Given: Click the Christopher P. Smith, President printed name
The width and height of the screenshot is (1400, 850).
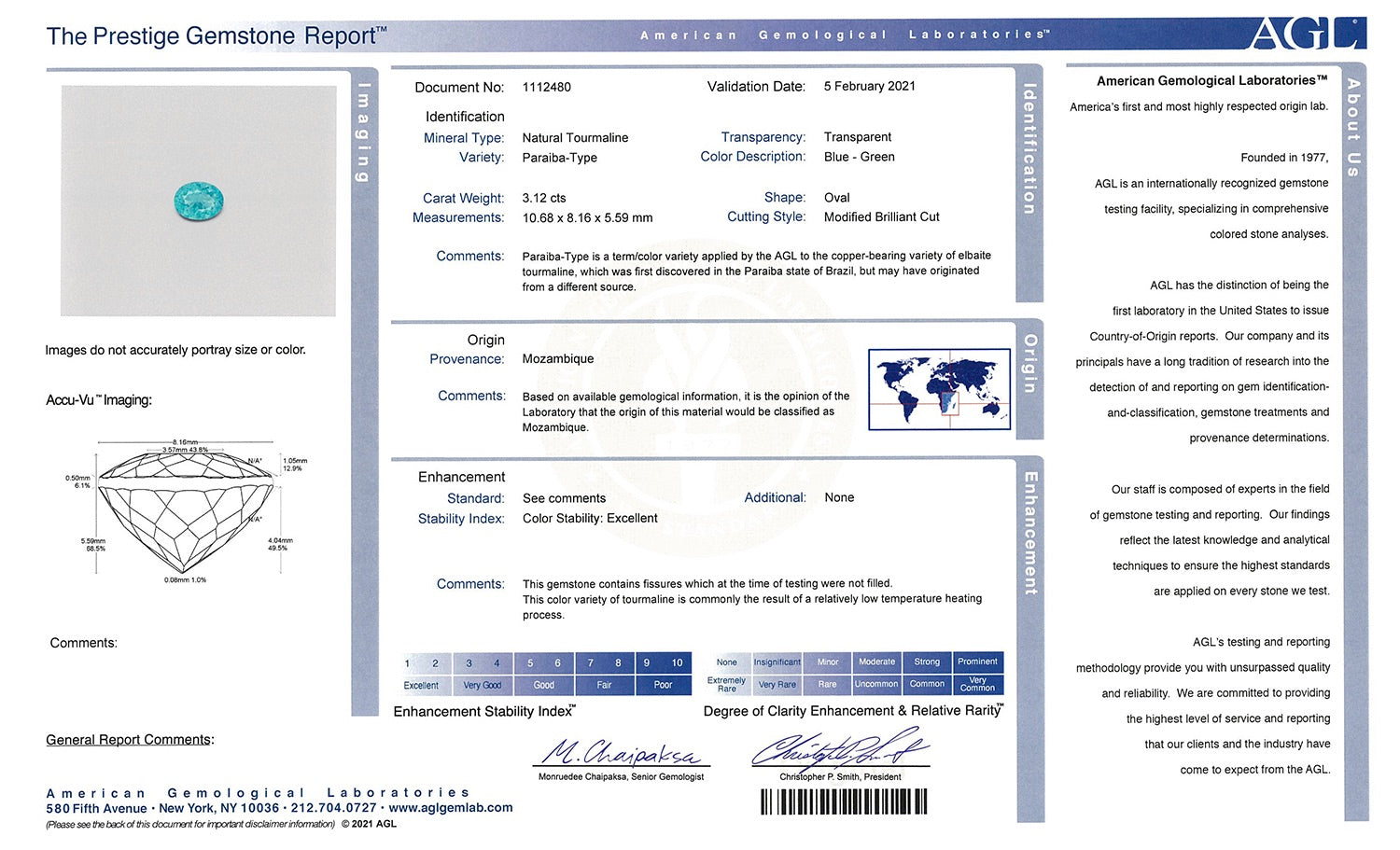Looking at the screenshot, I should 841,776.
